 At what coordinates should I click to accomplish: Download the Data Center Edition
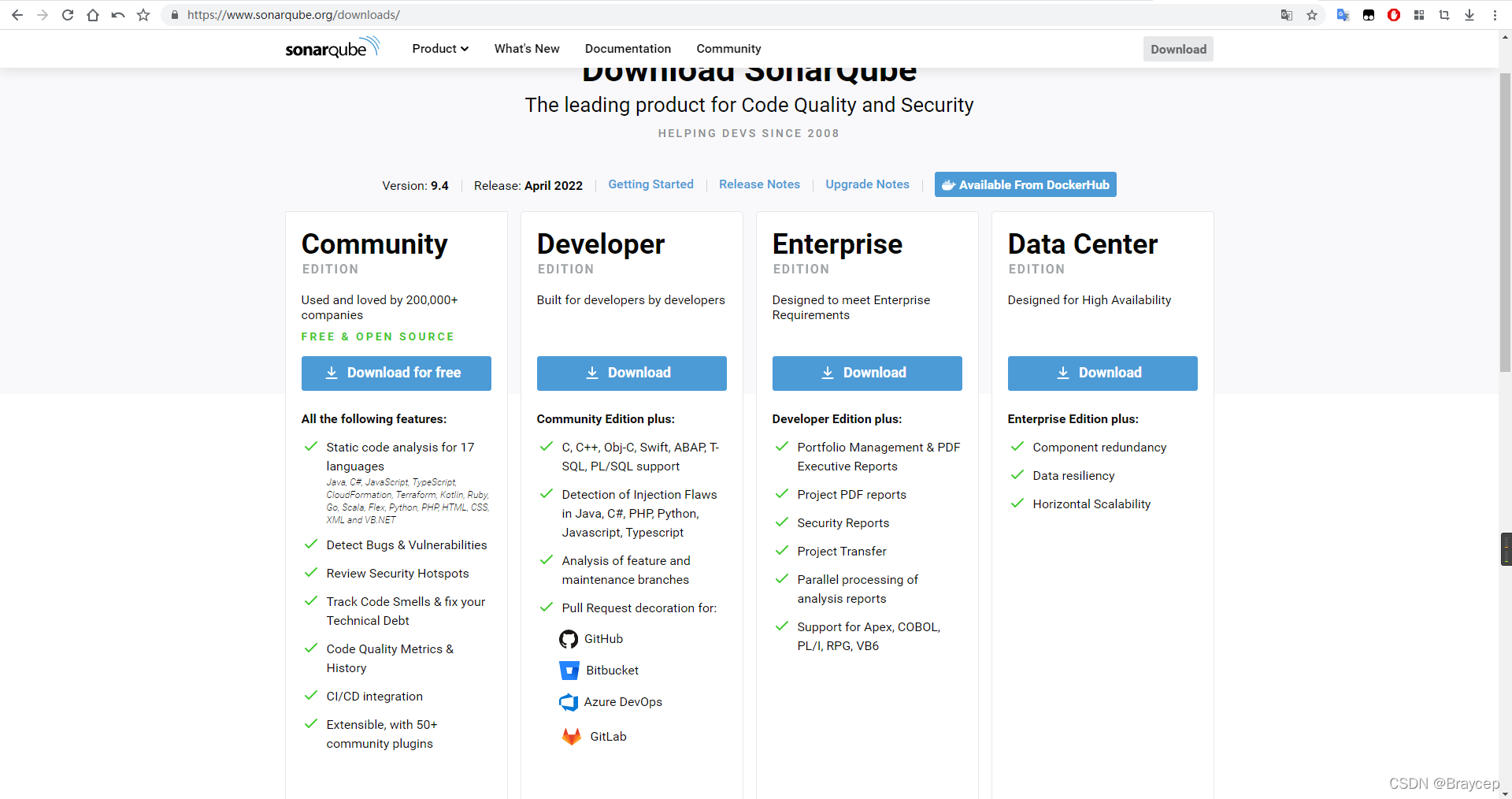click(1102, 373)
